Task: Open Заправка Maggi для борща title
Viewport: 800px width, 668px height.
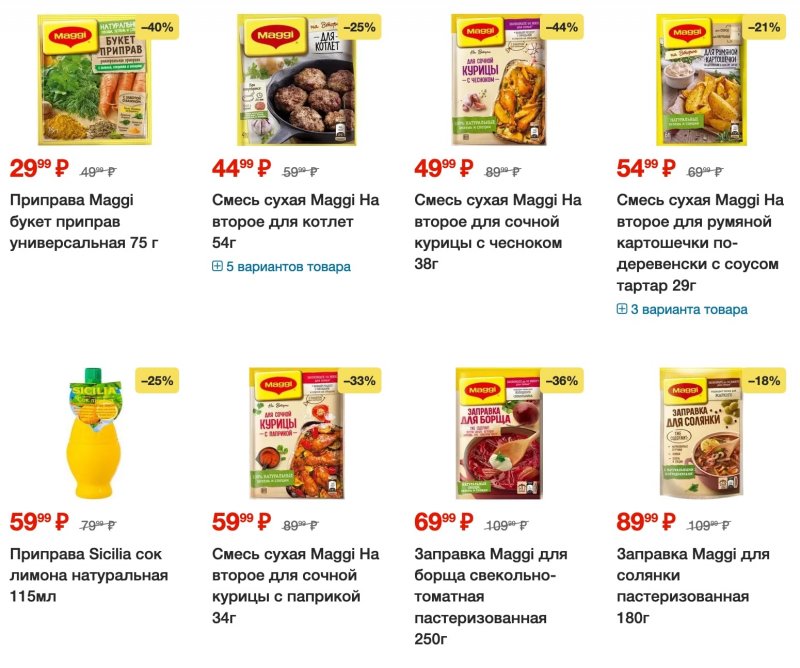Action: click(491, 597)
